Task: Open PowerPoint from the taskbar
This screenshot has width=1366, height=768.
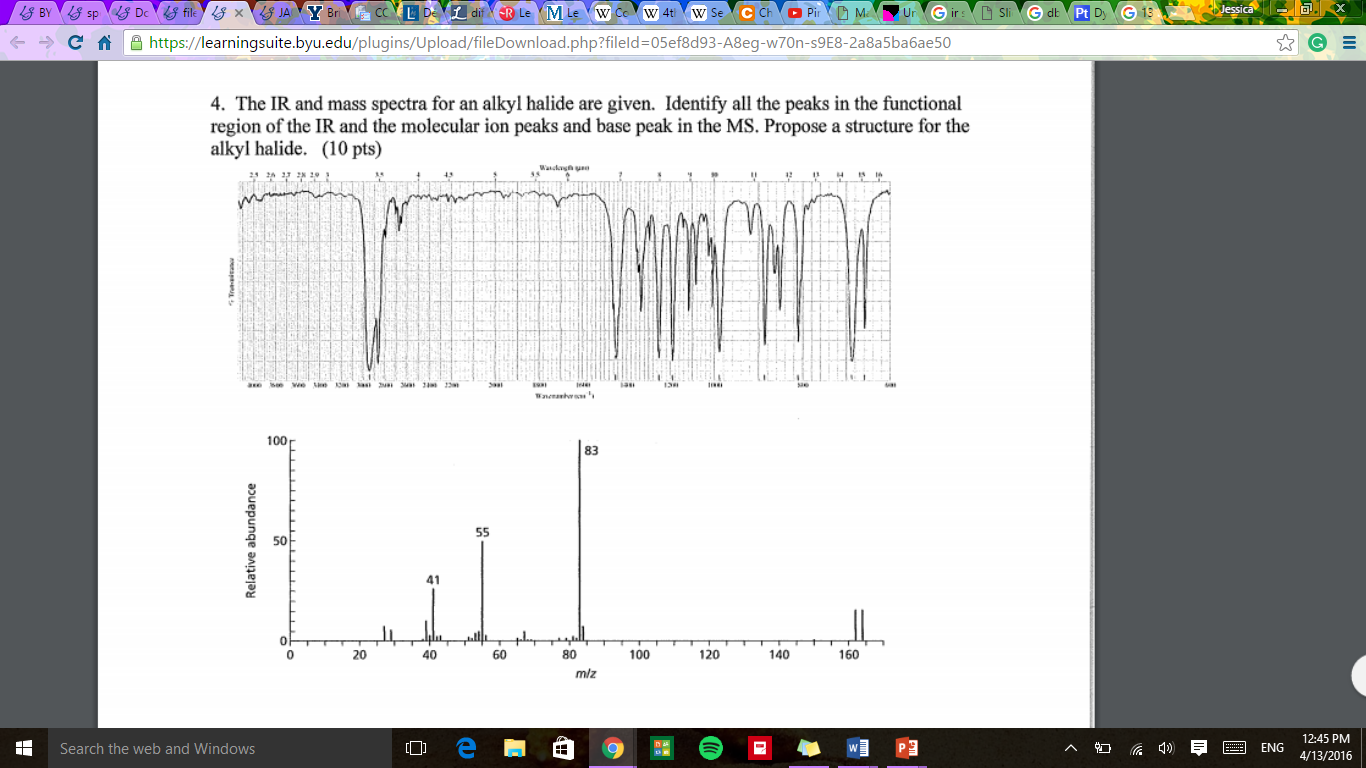Action: [x=906, y=748]
